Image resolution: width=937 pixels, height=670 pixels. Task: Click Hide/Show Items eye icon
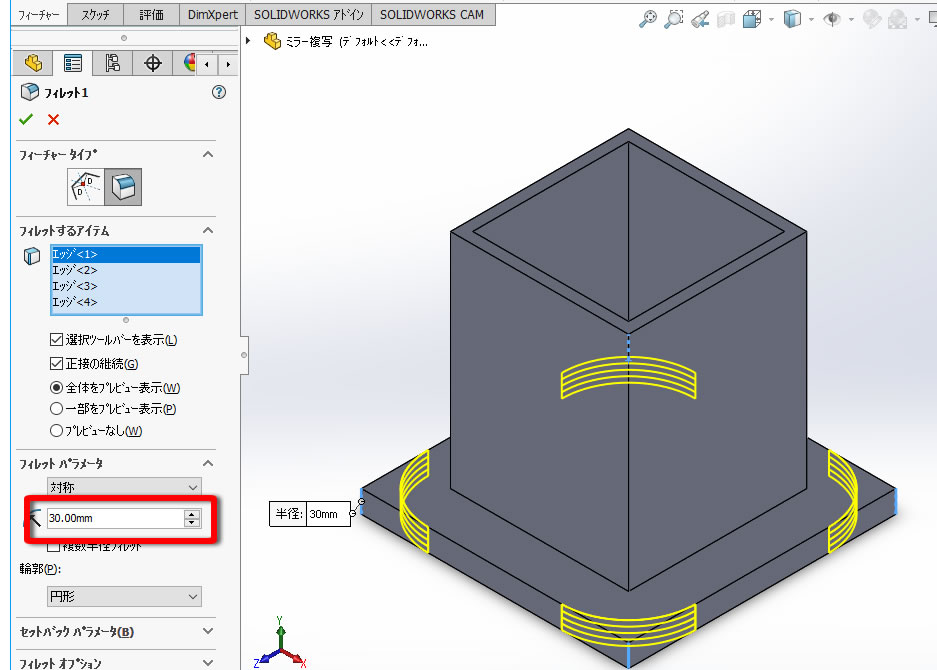(832, 19)
